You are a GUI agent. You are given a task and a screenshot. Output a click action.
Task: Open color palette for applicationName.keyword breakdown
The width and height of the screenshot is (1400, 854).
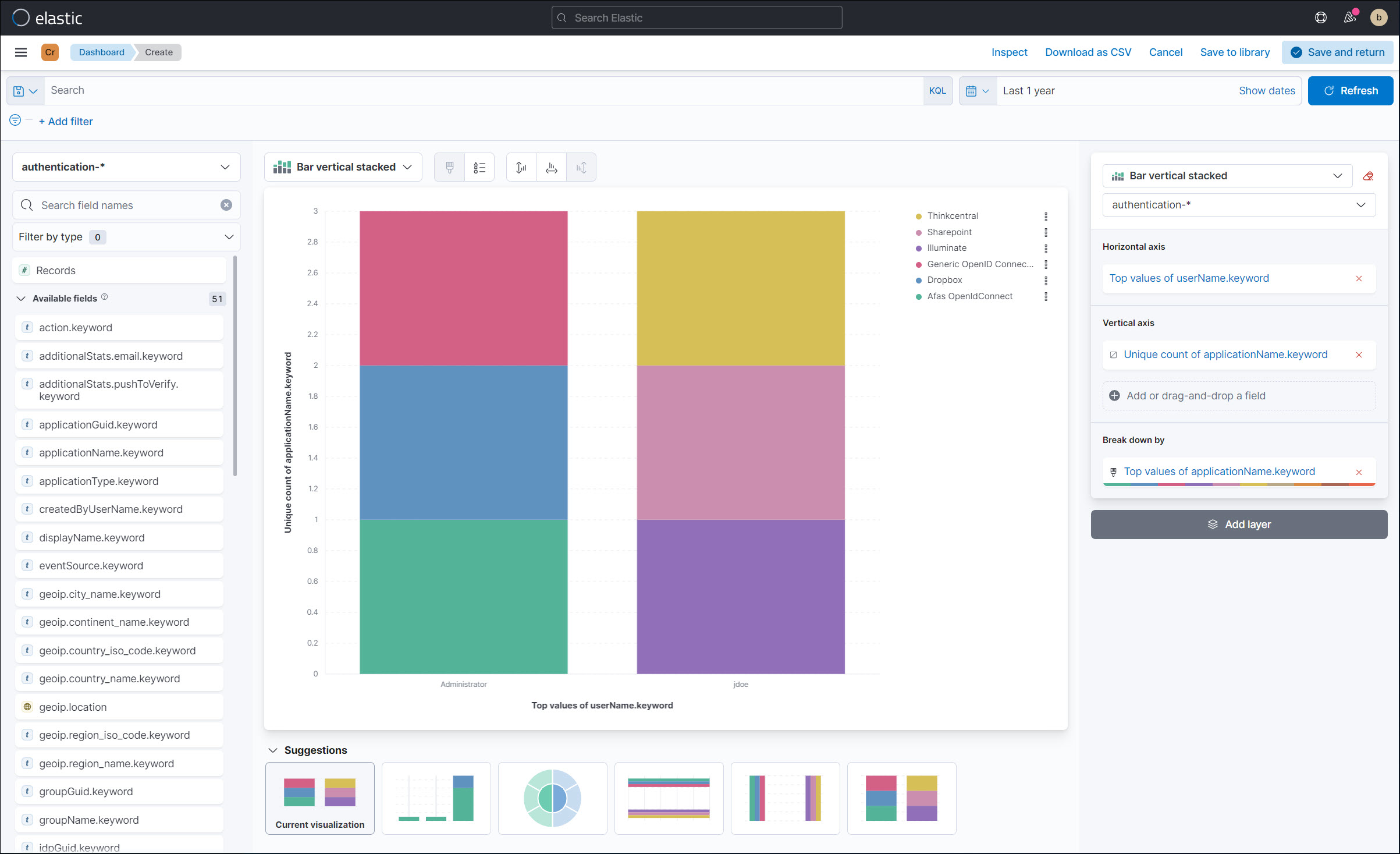point(1113,472)
